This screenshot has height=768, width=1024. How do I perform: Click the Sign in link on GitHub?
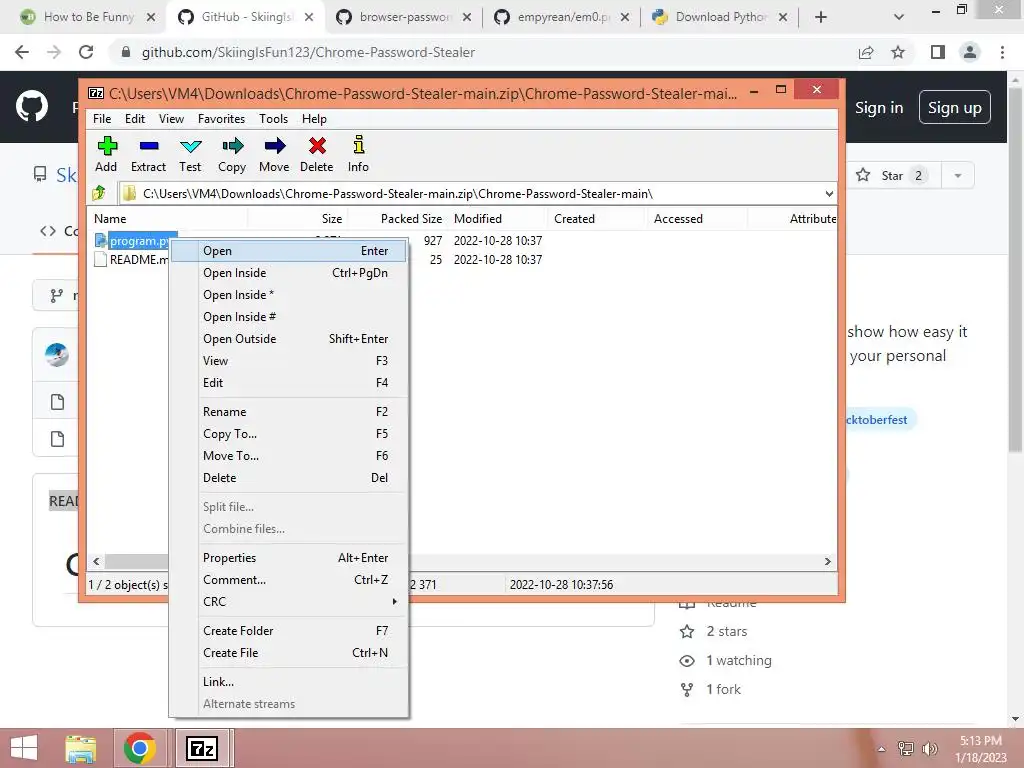coord(879,108)
